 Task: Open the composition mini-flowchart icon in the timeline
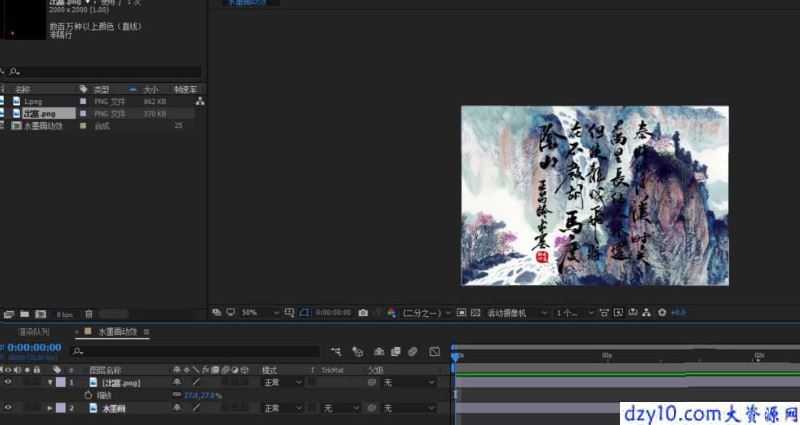pos(336,352)
